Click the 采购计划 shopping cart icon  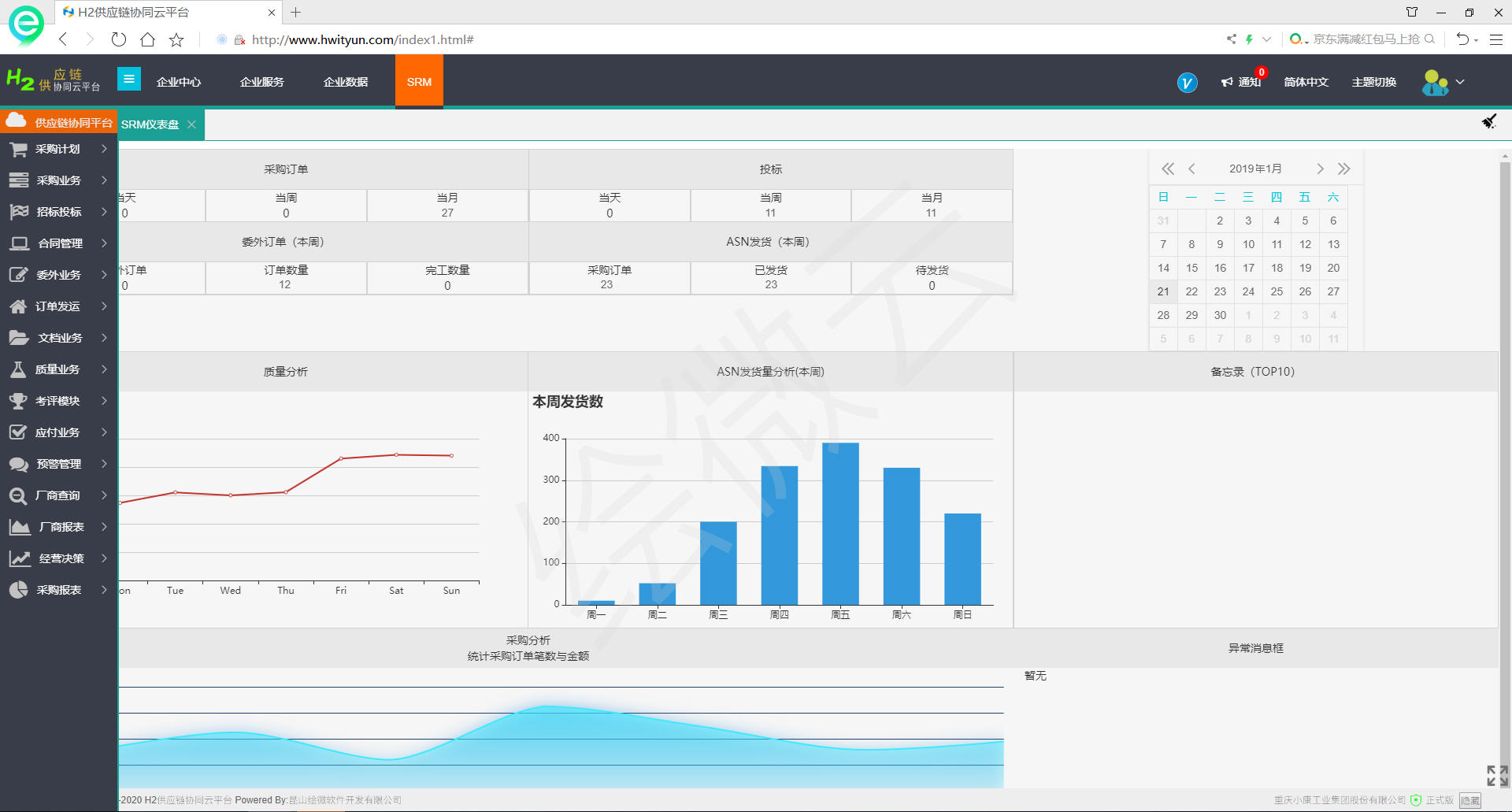coord(18,149)
